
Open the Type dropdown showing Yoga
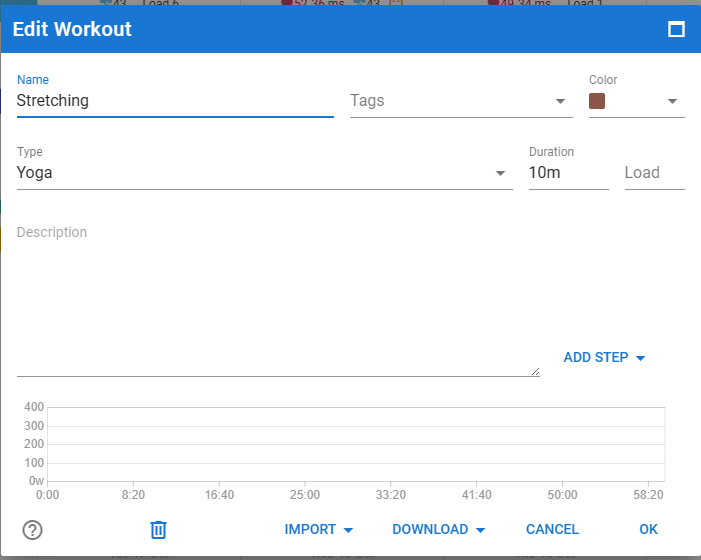pos(265,173)
